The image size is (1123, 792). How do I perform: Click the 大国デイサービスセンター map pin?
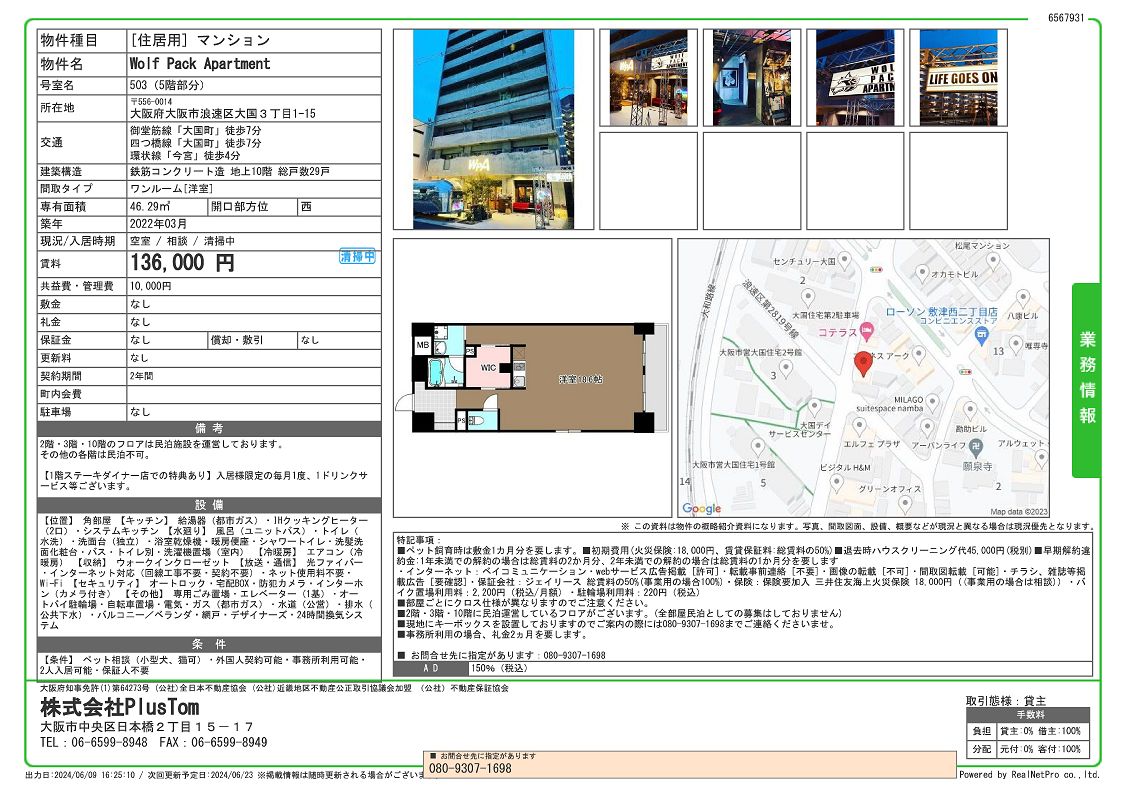tap(814, 408)
